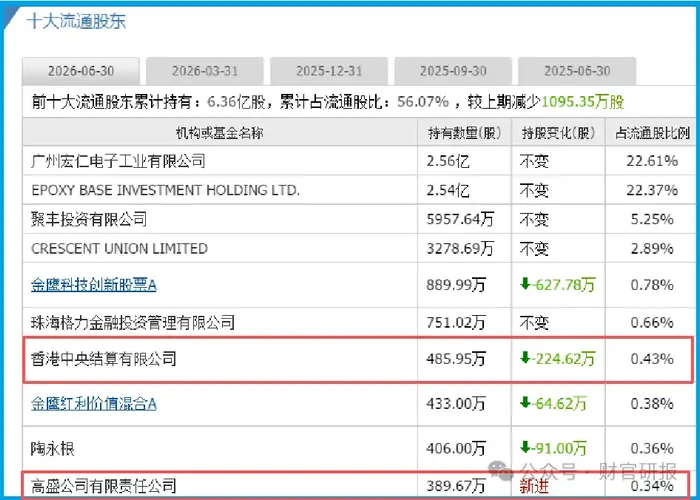The width and height of the screenshot is (700, 500).
Task: Click the 占流通股比例 column header
Action: [652, 133]
